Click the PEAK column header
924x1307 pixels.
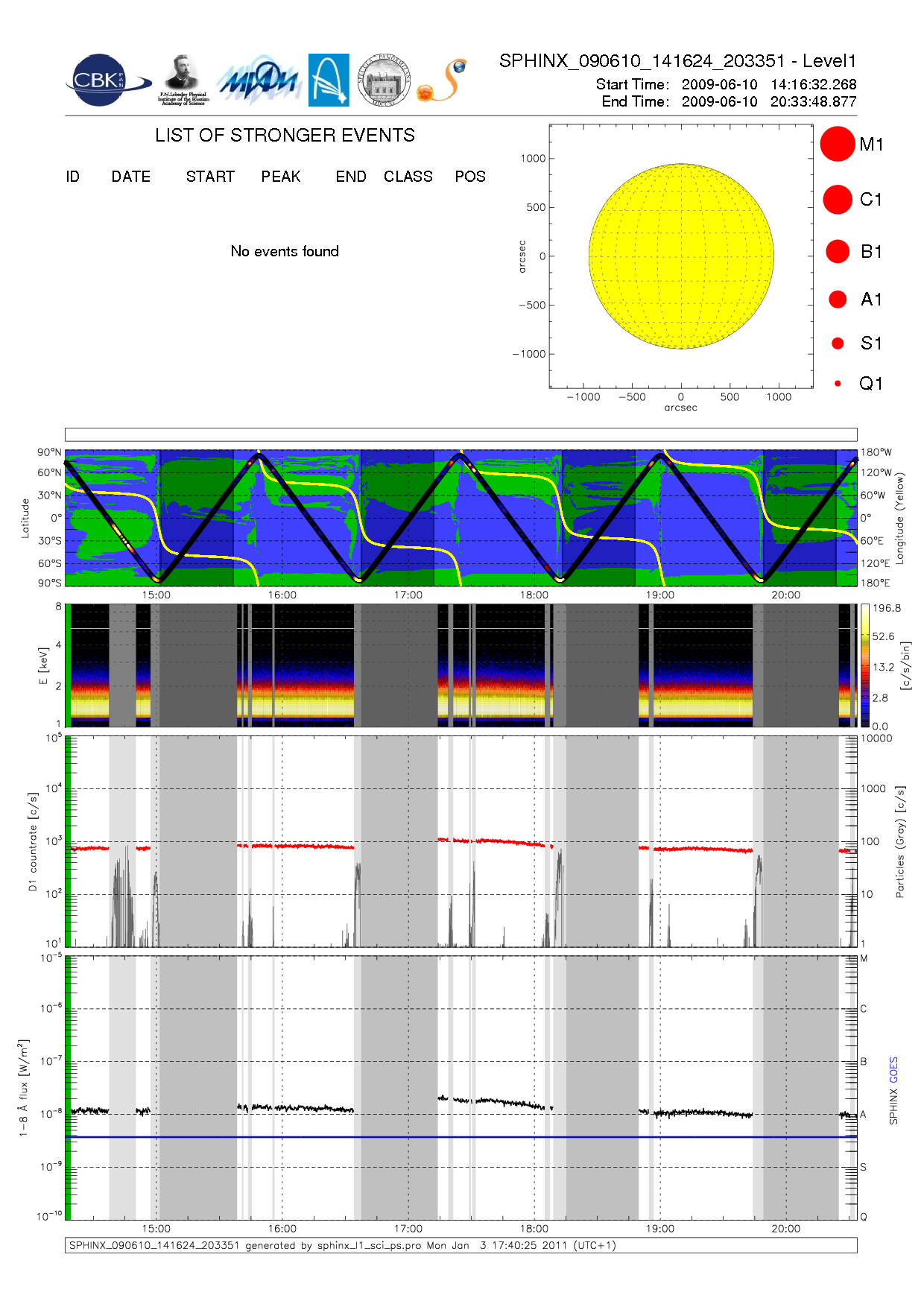coord(281,177)
